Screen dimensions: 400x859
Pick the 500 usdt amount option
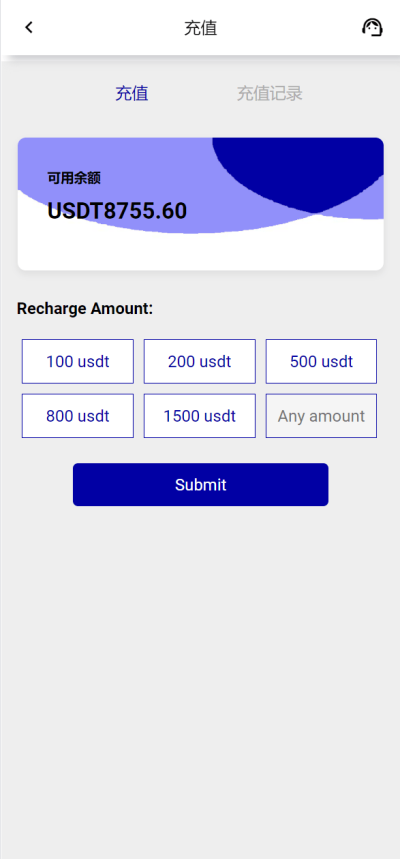tap(321, 362)
